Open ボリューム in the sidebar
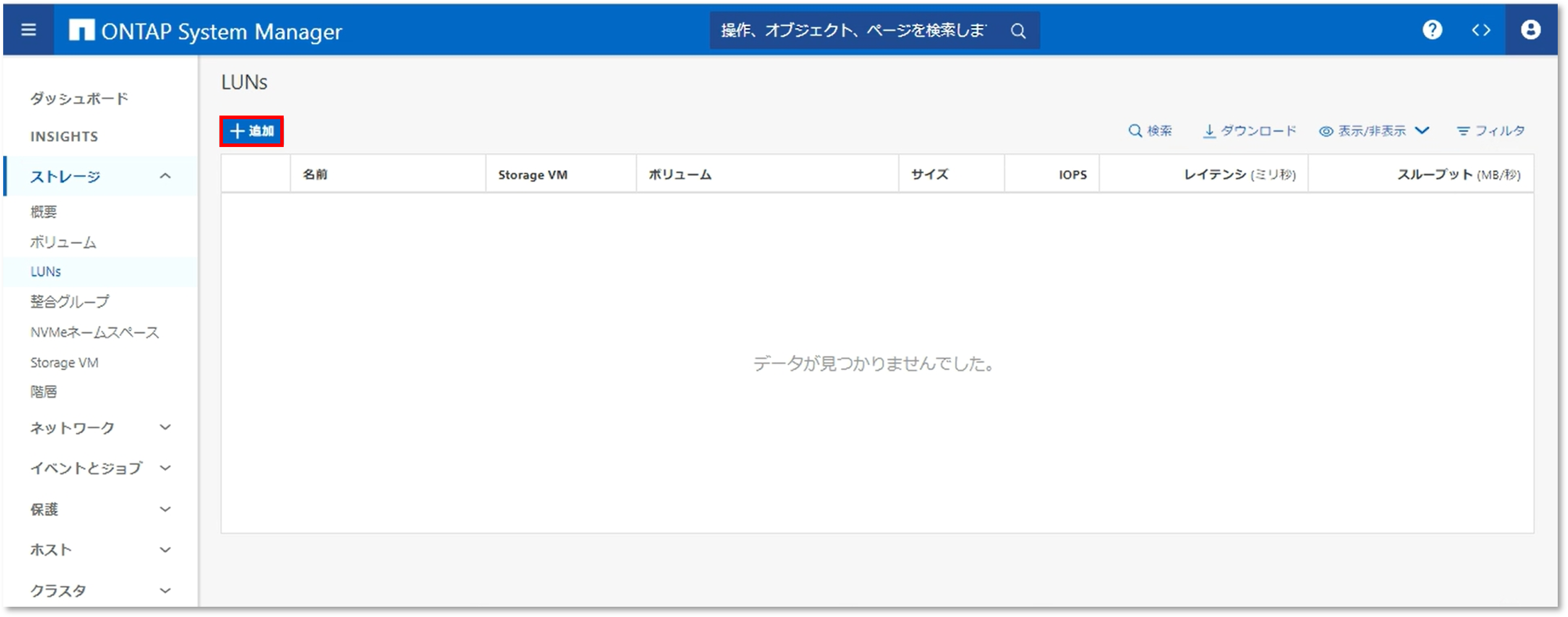The image size is (1568, 617). [63, 242]
